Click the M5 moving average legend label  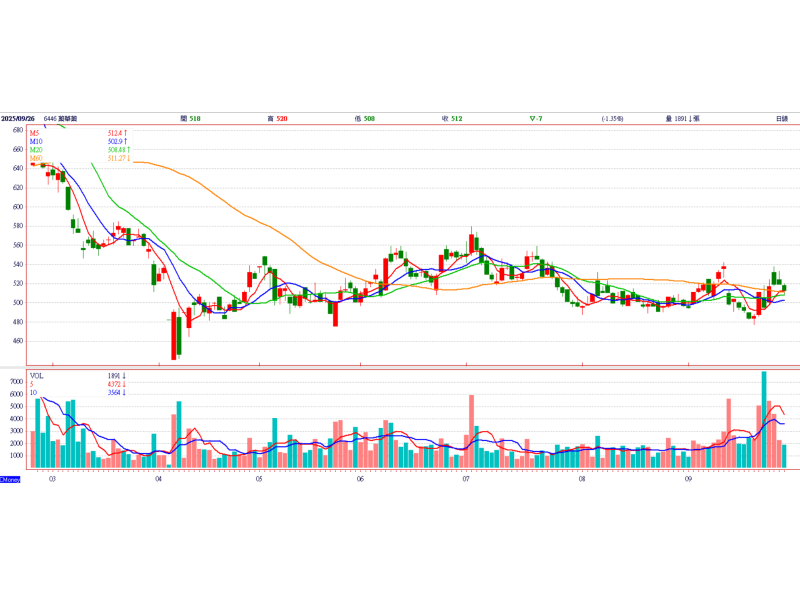34,133
